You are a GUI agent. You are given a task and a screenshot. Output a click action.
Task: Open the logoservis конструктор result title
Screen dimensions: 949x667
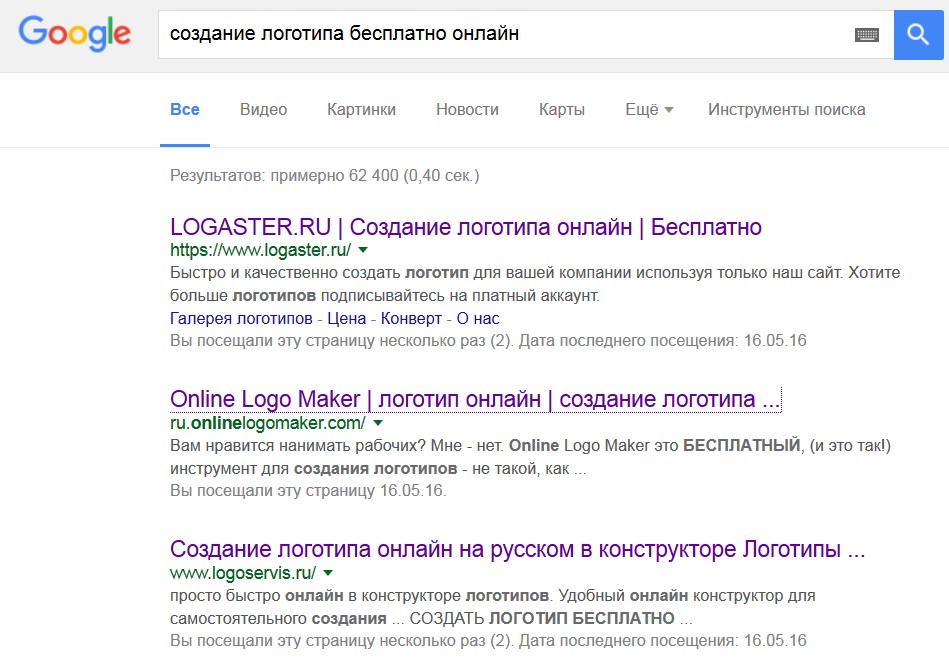click(517, 550)
